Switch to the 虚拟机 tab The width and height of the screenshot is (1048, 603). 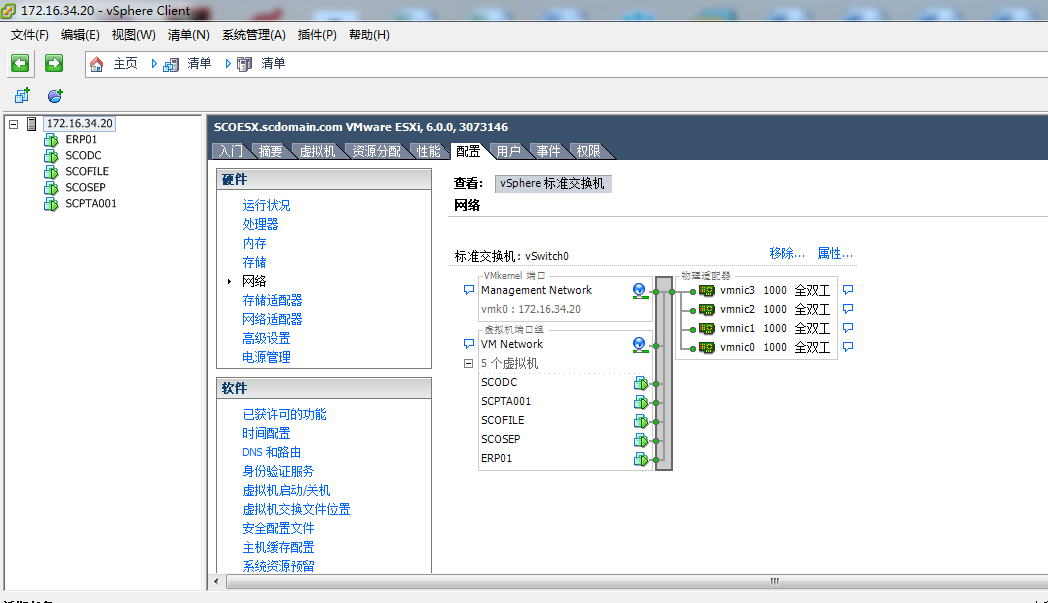tap(317, 151)
